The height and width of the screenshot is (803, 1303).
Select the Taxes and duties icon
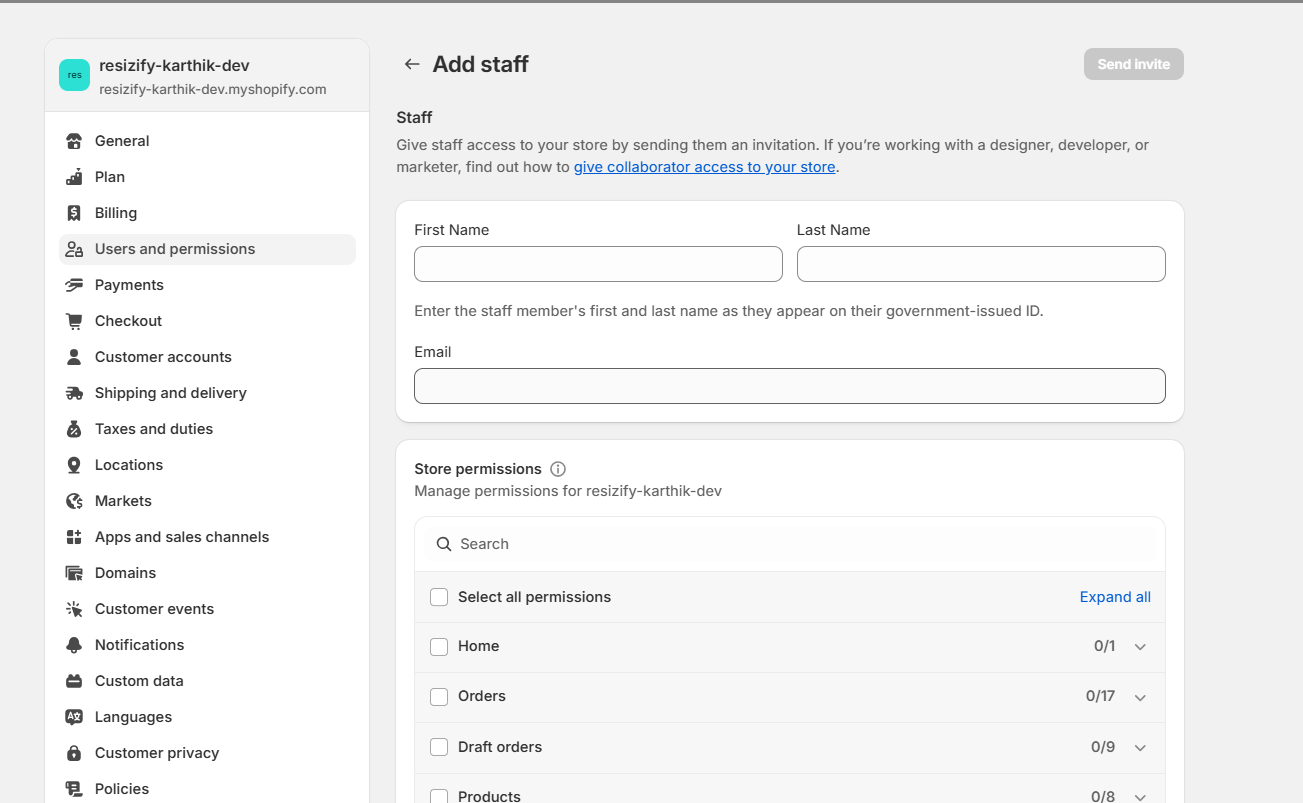click(74, 428)
